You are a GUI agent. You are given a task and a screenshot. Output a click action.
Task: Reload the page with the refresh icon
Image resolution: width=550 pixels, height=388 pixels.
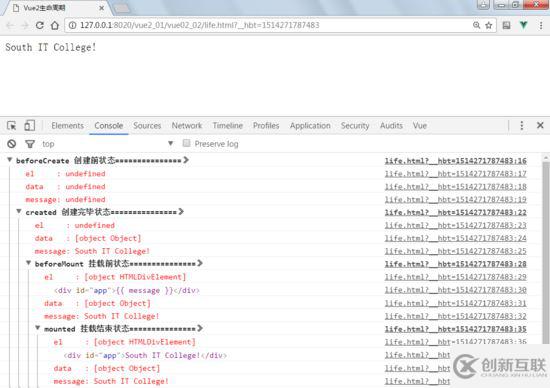coord(40,25)
